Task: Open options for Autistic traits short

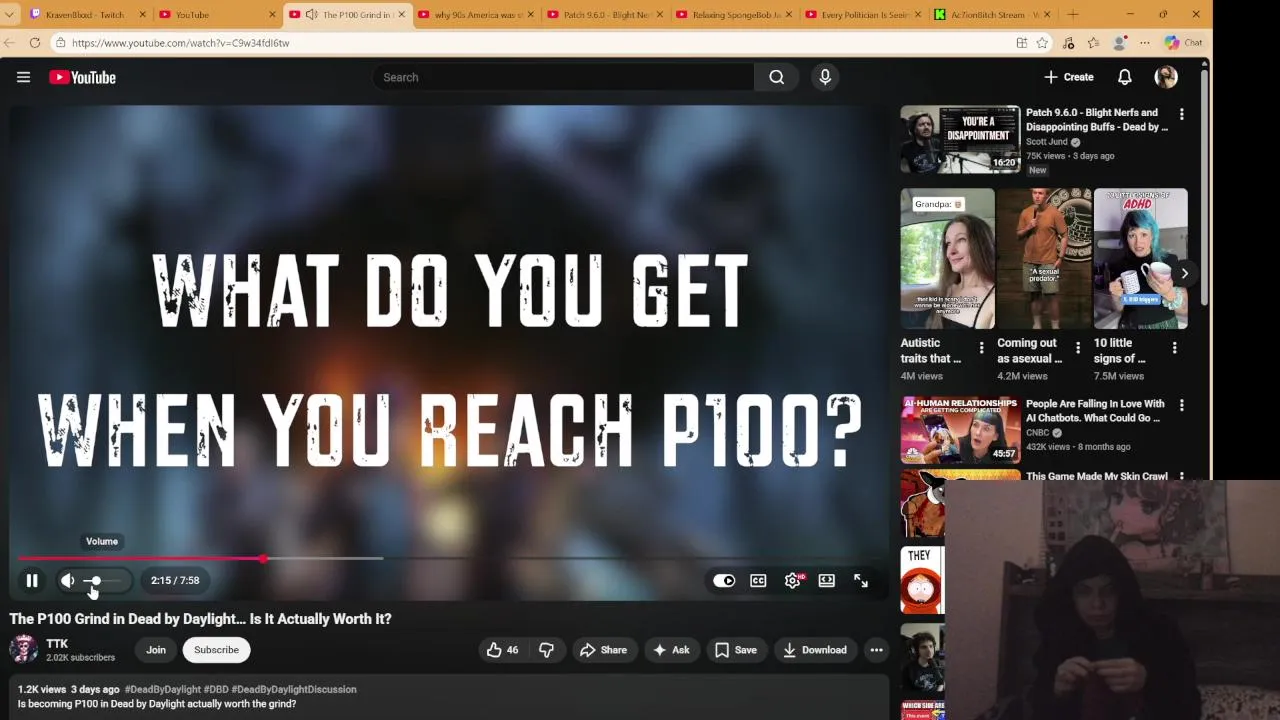Action: (981, 348)
